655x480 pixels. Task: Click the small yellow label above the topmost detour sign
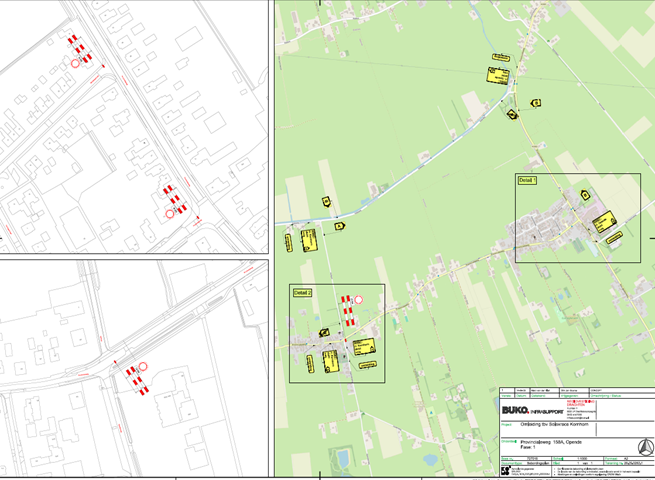(x=502, y=56)
